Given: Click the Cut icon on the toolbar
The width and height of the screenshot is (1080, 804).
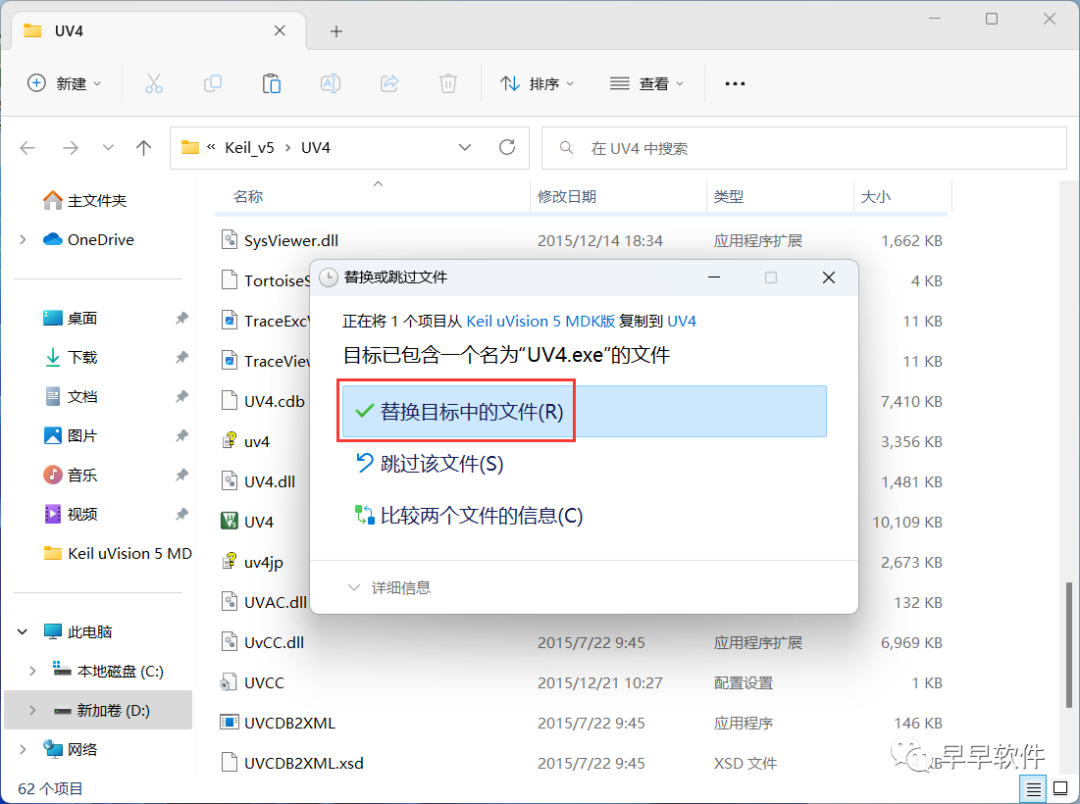Looking at the screenshot, I should 154,83.
